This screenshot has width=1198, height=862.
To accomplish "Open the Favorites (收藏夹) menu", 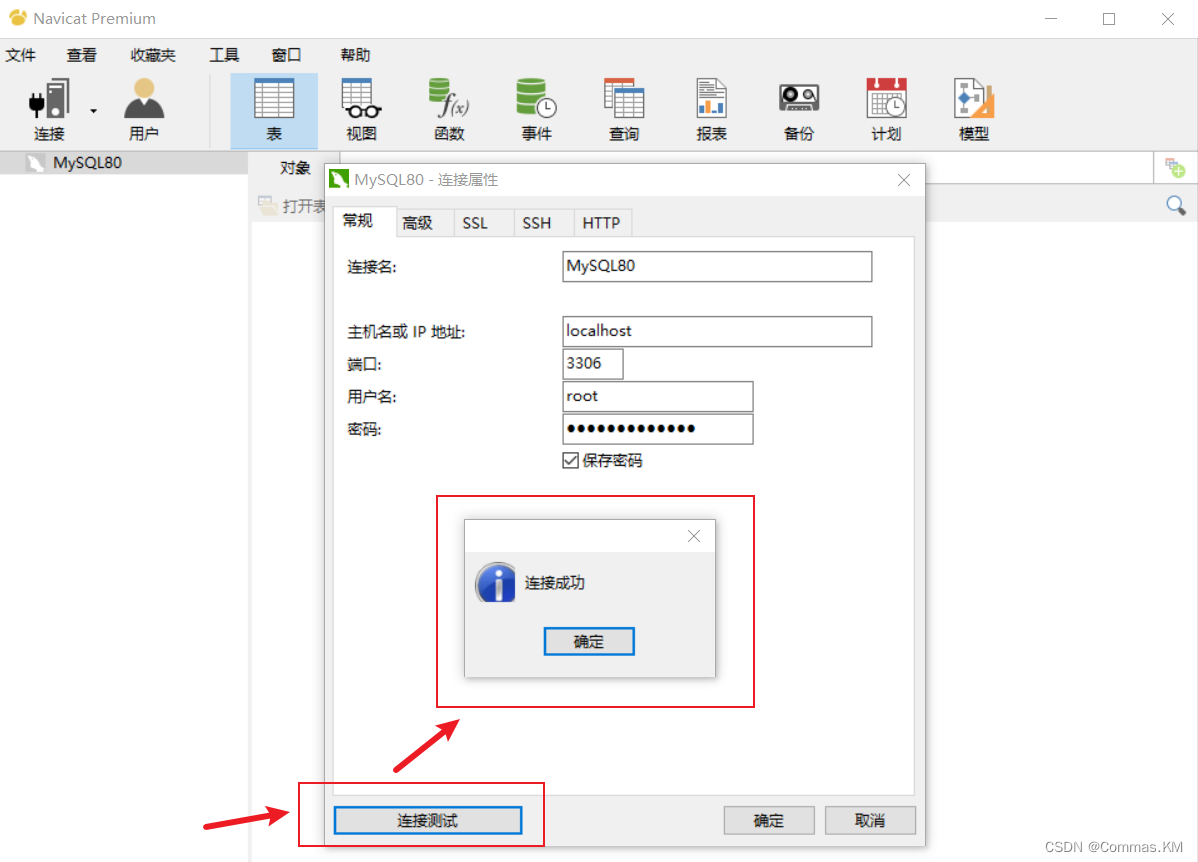I will pos(153,55).
